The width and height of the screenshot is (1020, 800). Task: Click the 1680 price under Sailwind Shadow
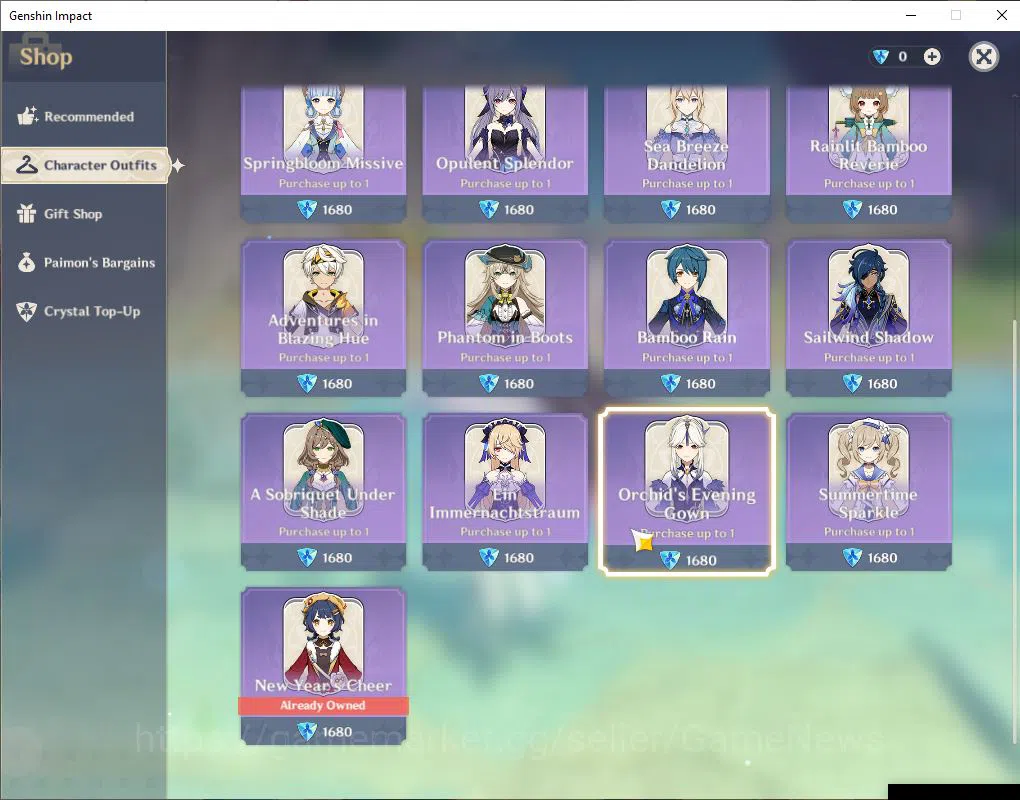(882, 384)
